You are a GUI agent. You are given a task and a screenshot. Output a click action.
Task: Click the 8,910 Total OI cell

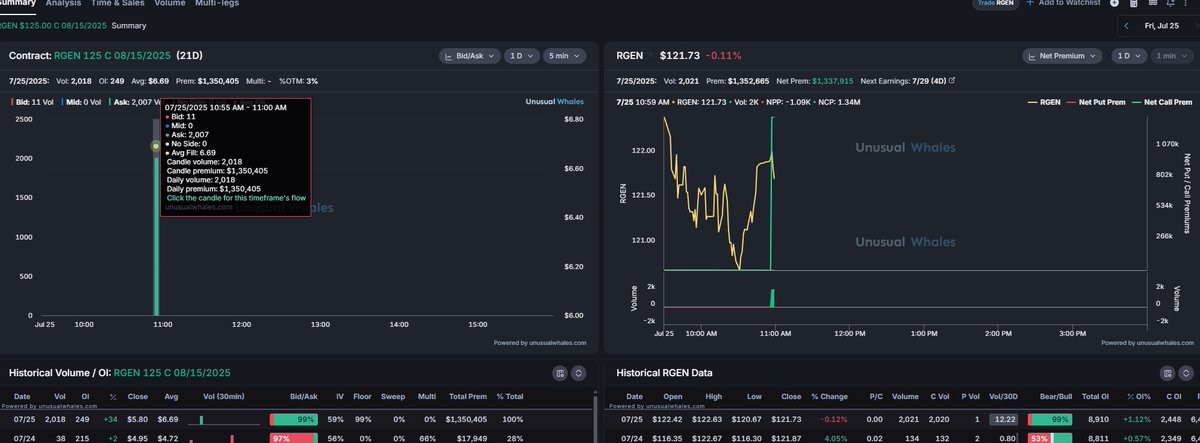coord(1097,419)
